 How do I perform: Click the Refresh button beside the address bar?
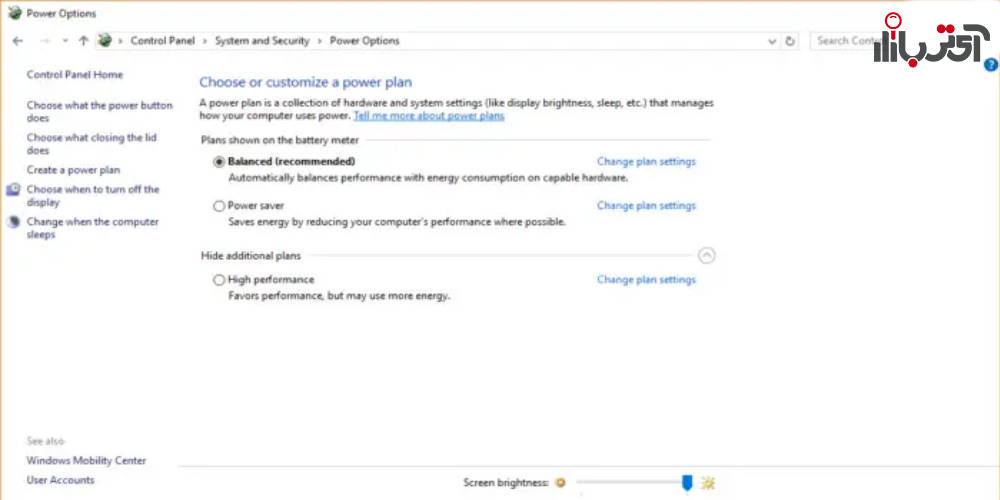(790, 41)
